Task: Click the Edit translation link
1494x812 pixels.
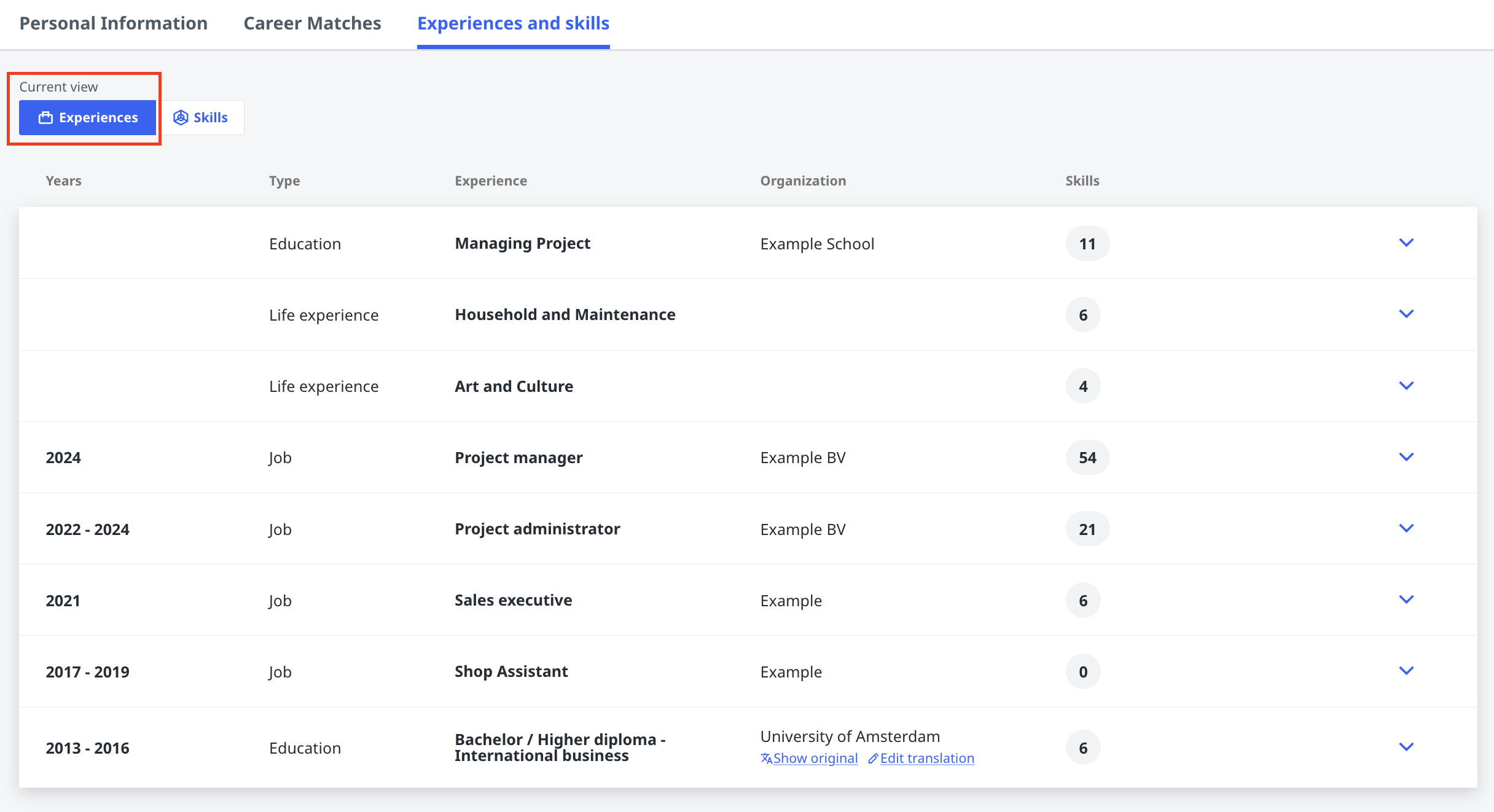Action: click(x=927, y=759)
